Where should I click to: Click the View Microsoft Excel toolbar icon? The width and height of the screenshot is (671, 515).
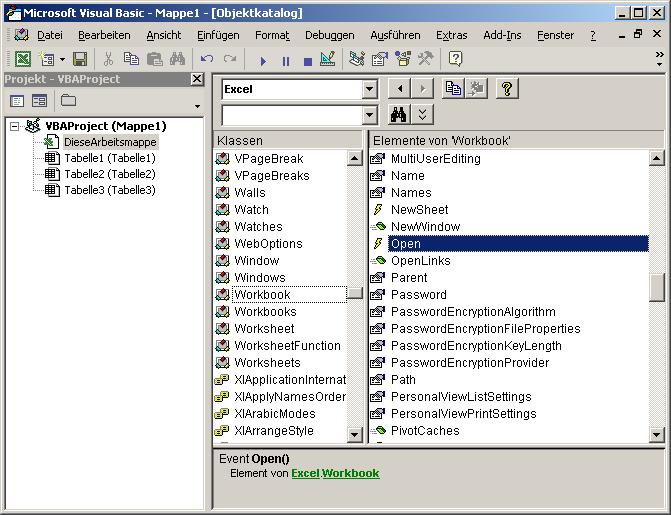pos(23,59)
